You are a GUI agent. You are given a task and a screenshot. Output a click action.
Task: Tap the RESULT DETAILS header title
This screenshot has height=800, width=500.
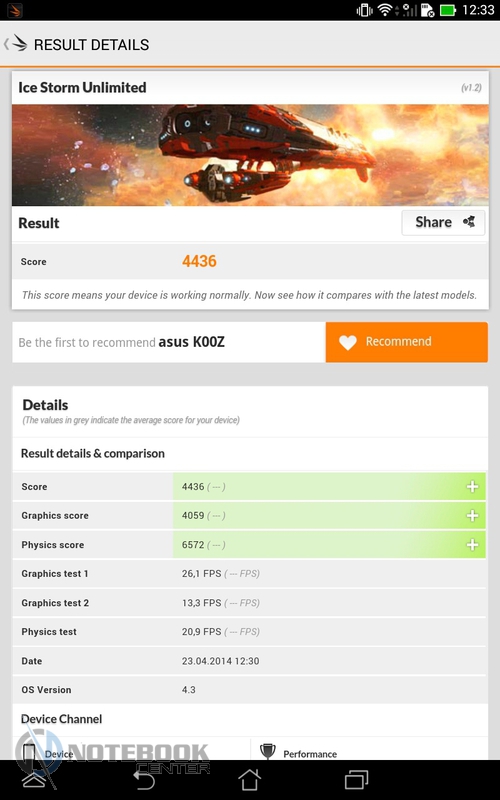pos(91,45)
